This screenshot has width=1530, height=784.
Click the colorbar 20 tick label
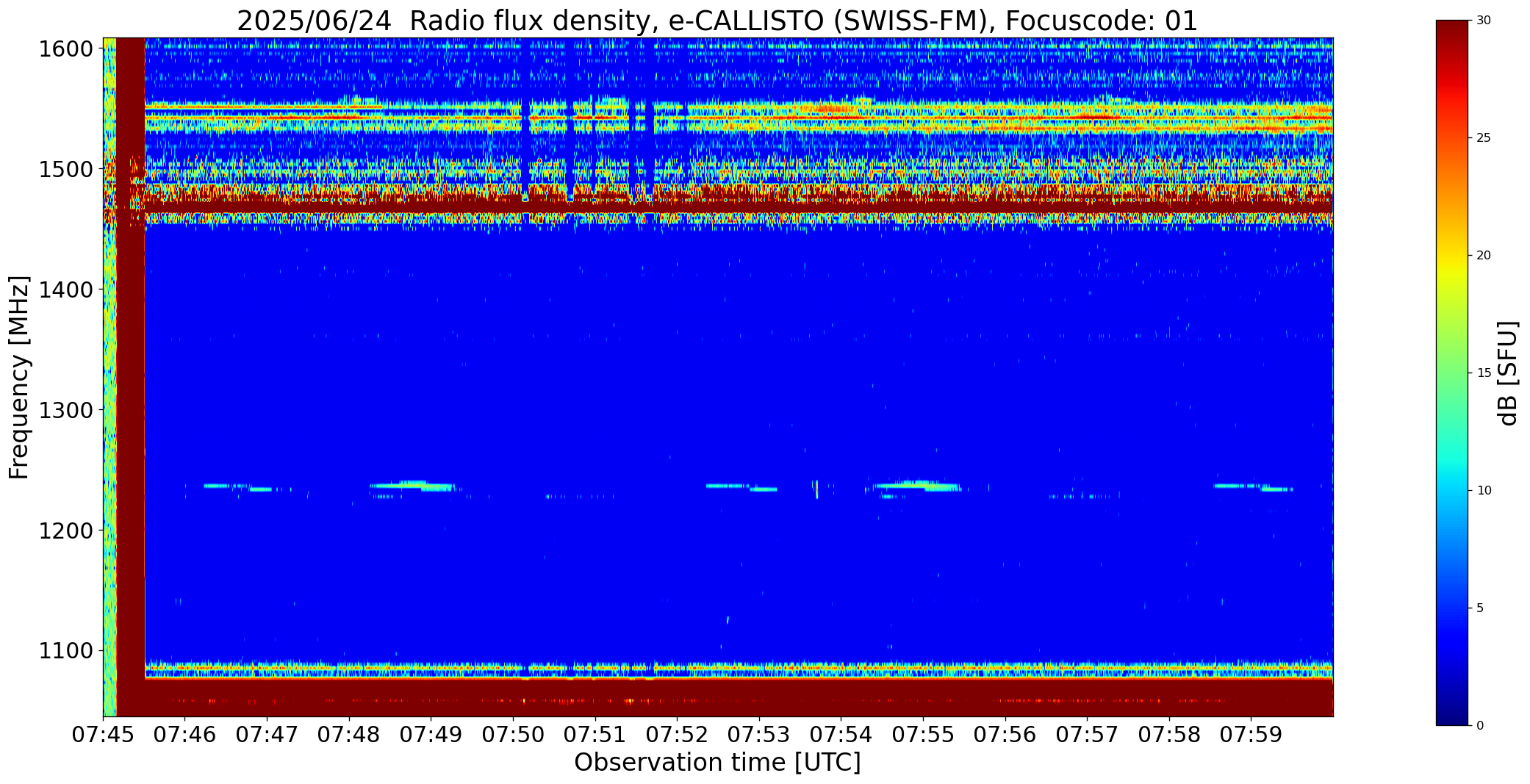coord(1484,256)
